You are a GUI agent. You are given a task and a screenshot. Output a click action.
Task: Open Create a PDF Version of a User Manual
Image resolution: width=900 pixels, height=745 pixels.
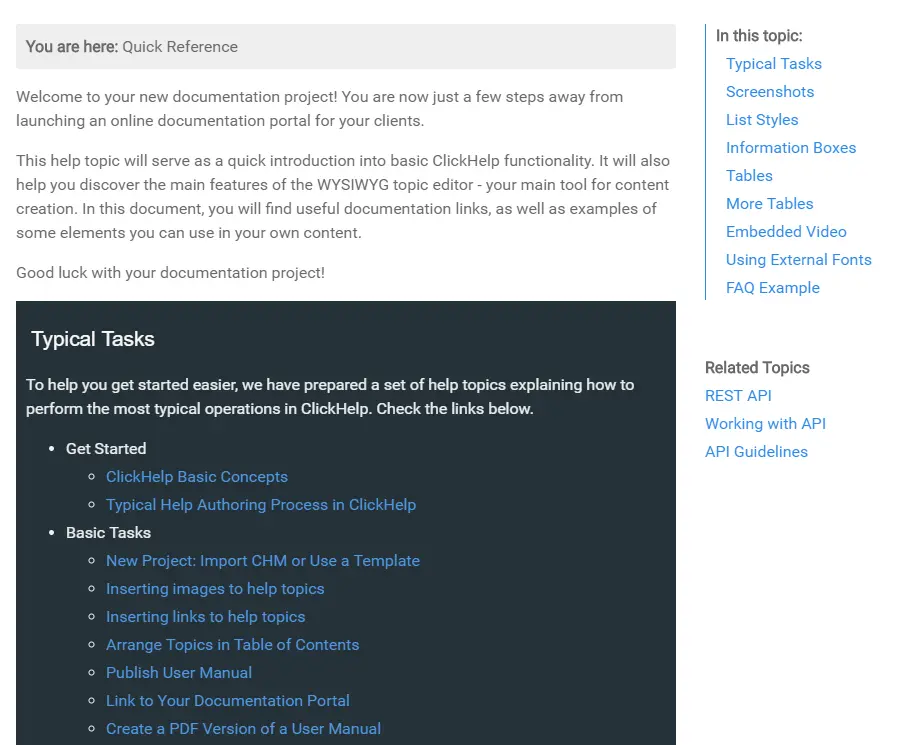243,729
